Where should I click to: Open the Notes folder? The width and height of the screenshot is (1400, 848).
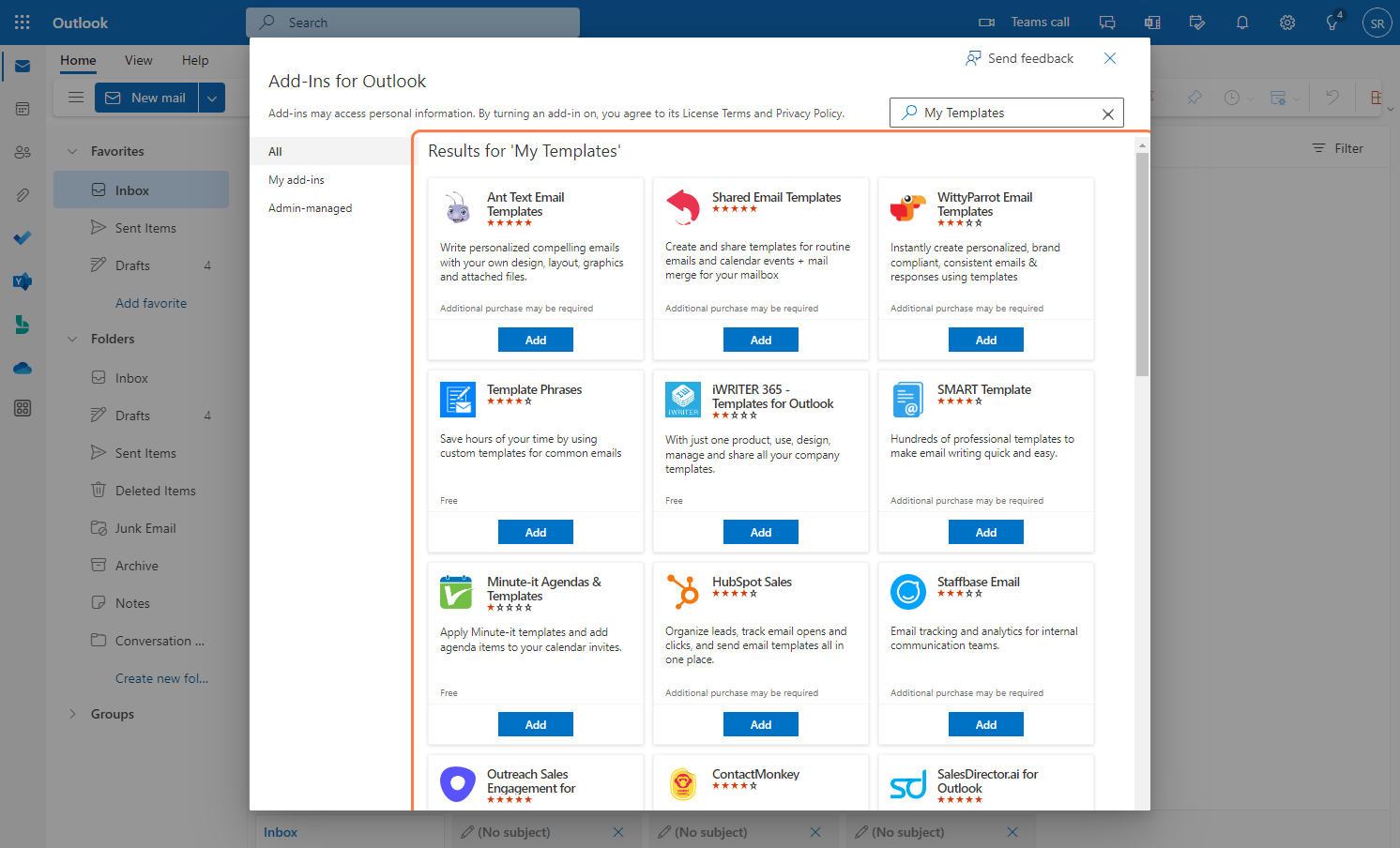141,603
